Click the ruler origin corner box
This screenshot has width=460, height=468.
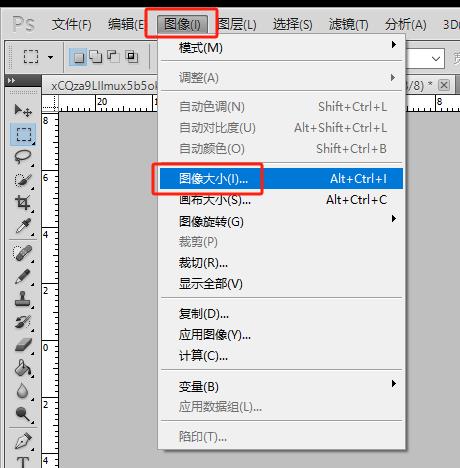[50, 103]
